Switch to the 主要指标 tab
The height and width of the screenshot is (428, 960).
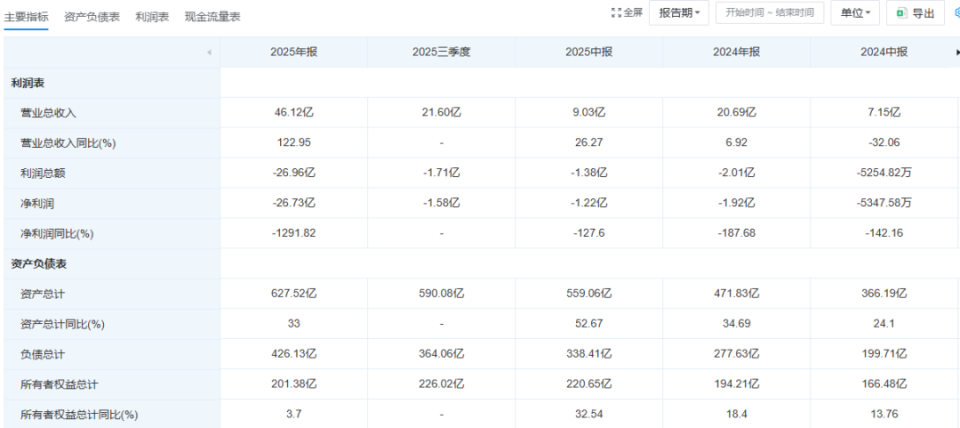[x=26, y=17]
